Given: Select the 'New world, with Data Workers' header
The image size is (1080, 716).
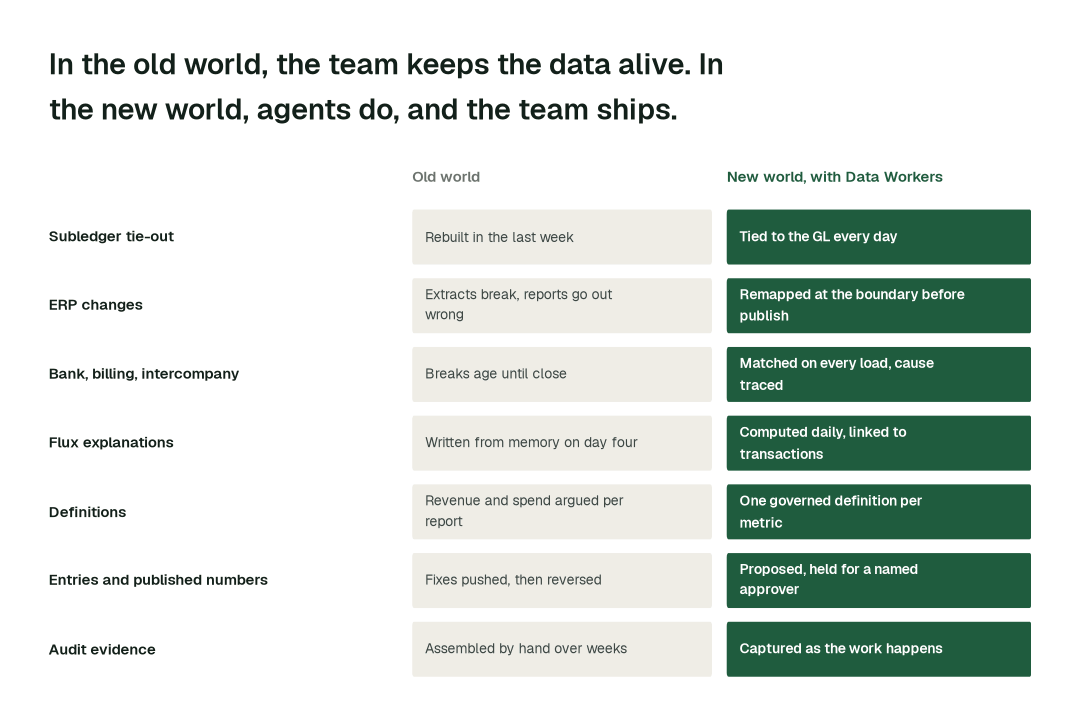Looking at the screenshot, I should coord(834,177).
